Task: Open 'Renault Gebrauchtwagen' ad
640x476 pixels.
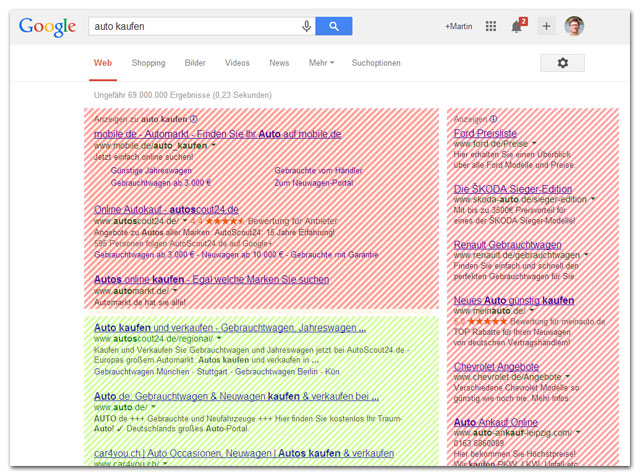Action: 507,245
